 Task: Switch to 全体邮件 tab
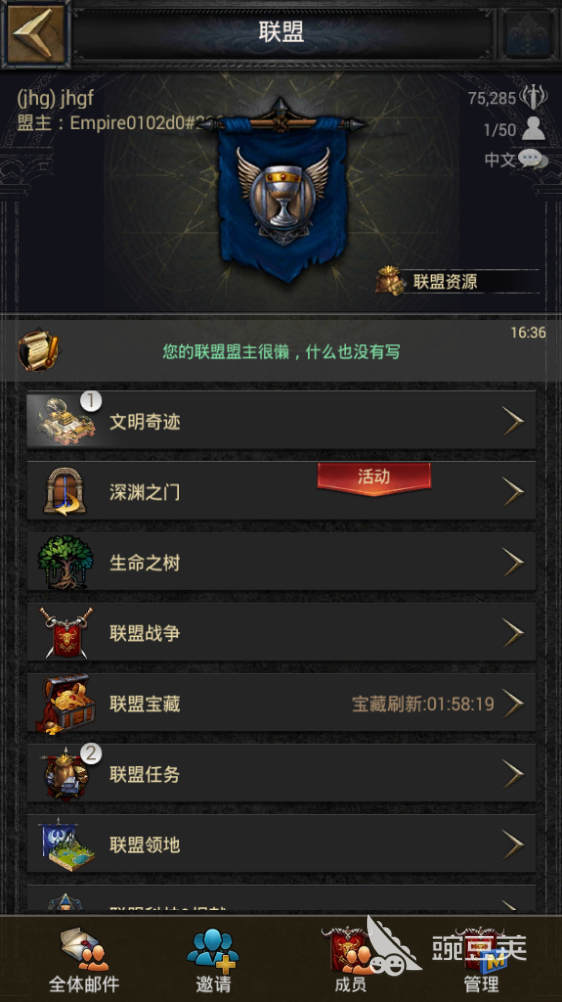coord(84,960)
